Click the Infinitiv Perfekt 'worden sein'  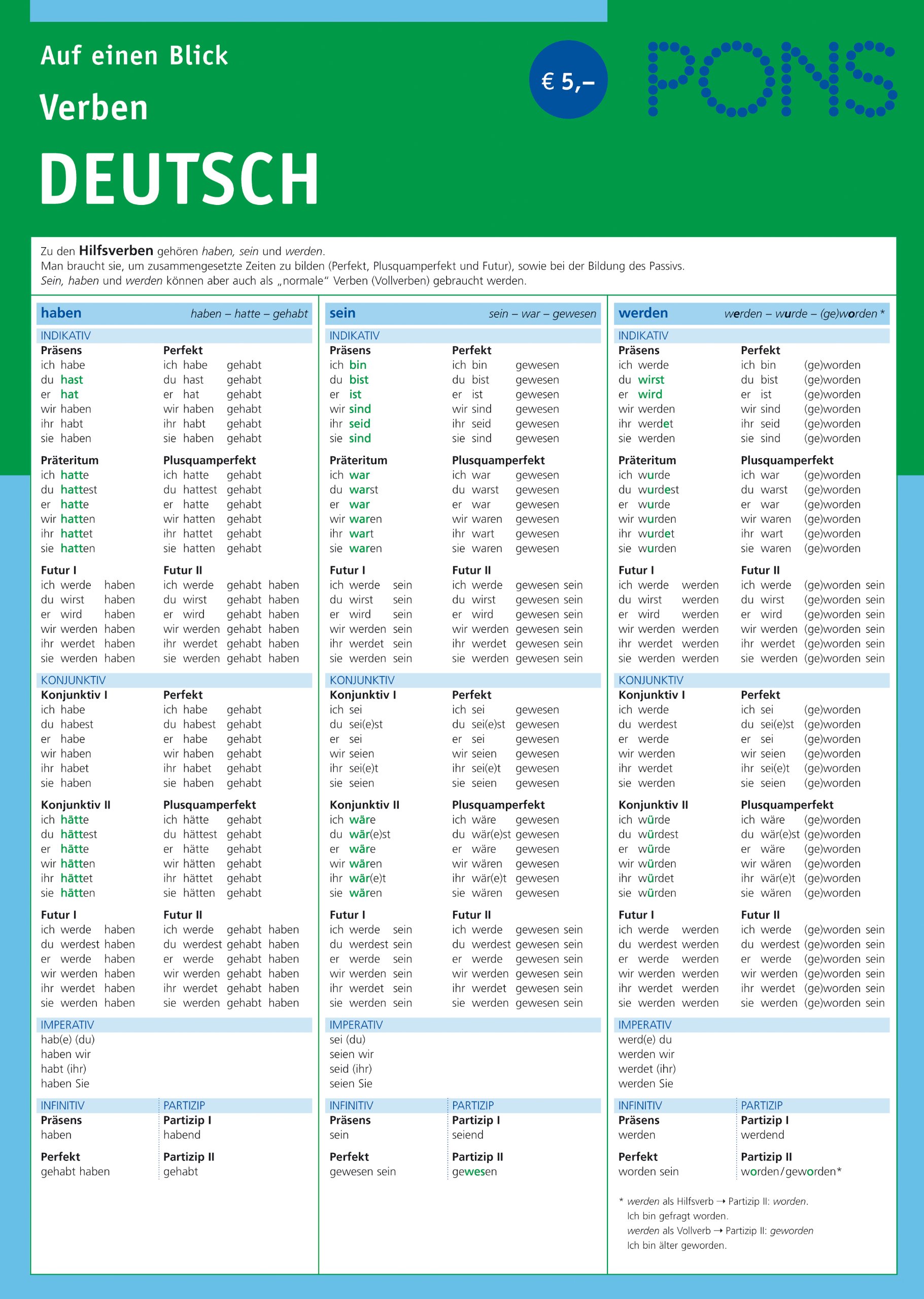(x=648, y=1172)
